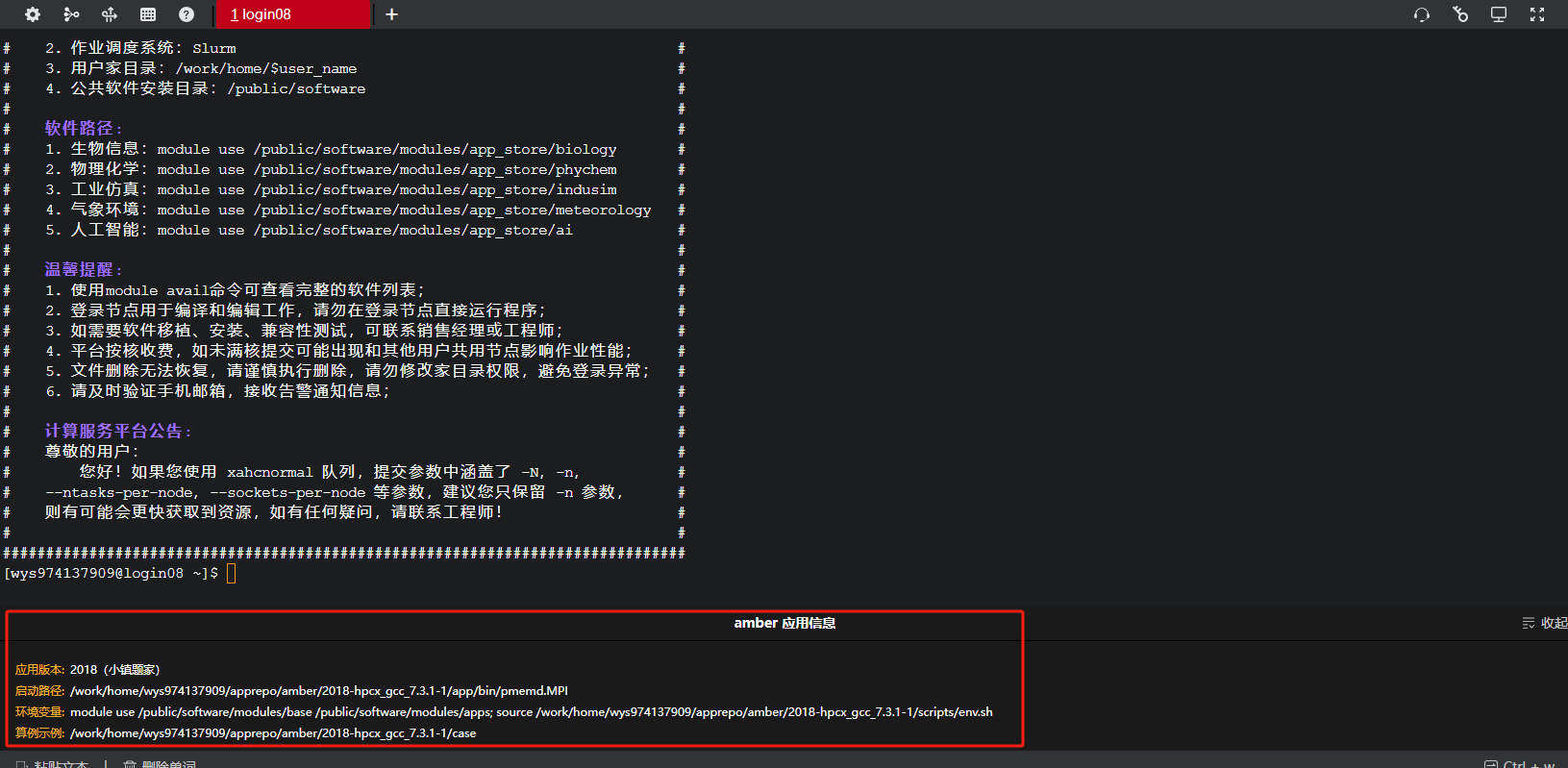Click the headset support icon
The width and height of the screenshot is (1568, 768).
pyautogui.click(x=1422, y=14)
